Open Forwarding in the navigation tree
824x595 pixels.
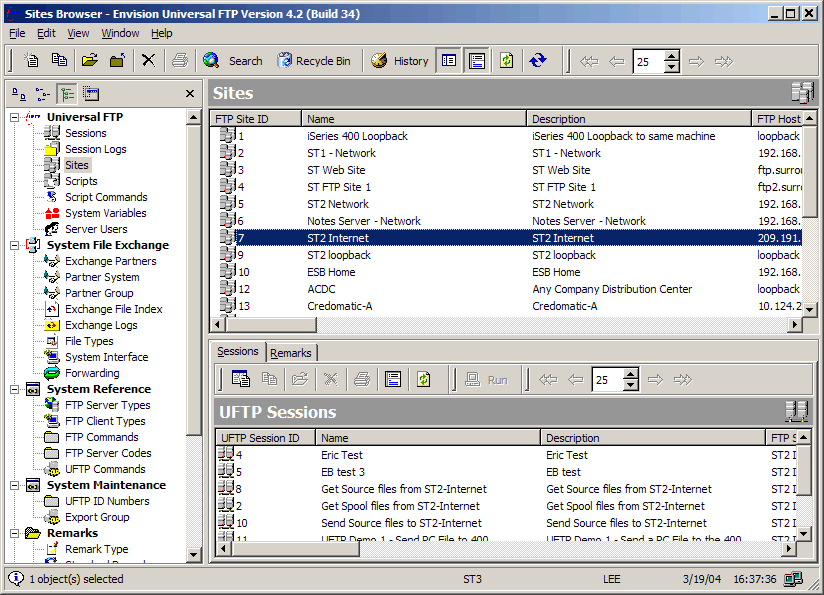click(x=92, y=373)
